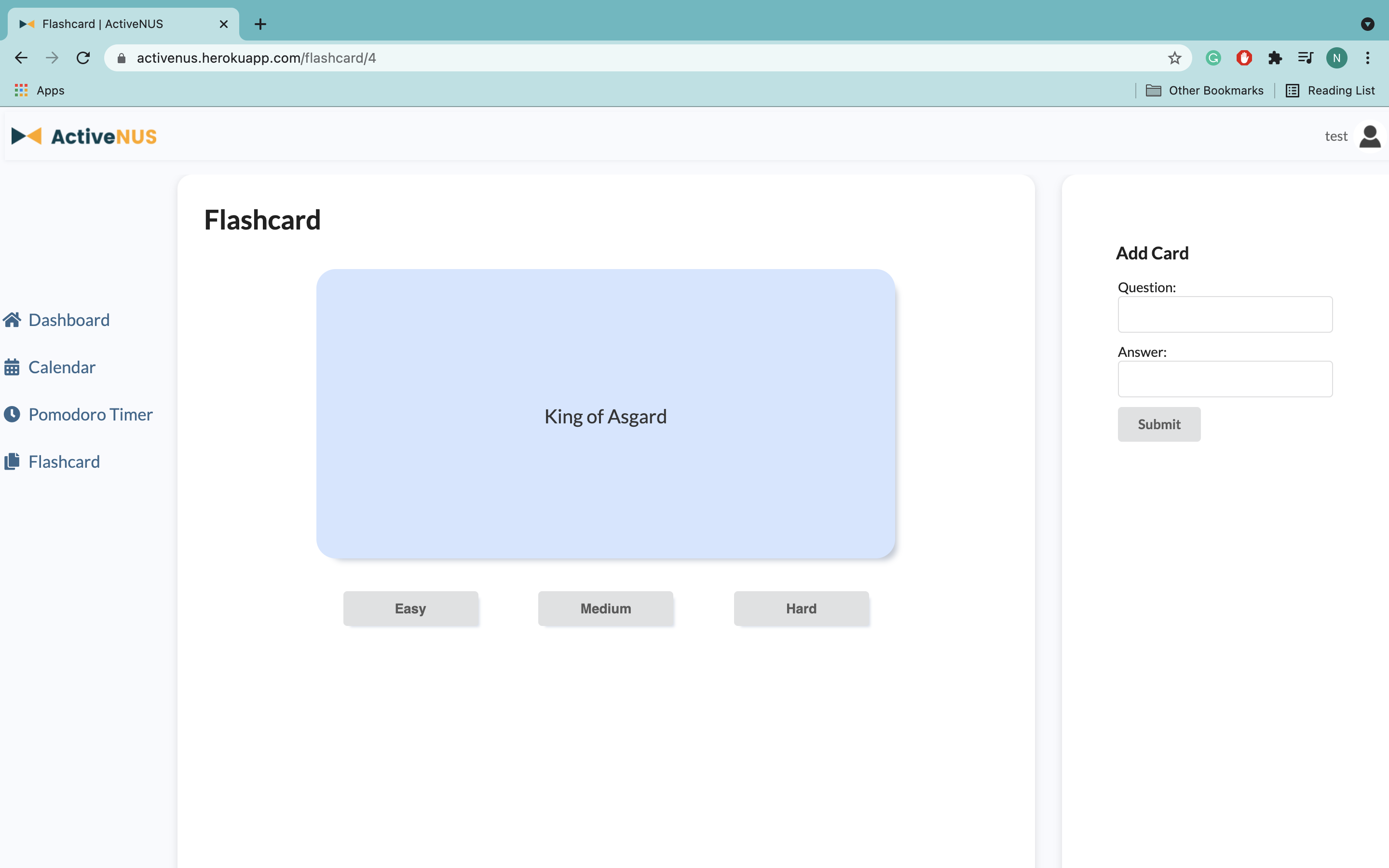Open the Reading List
The width and height of the screenshot is (1389, 868).
point(1330,90)
